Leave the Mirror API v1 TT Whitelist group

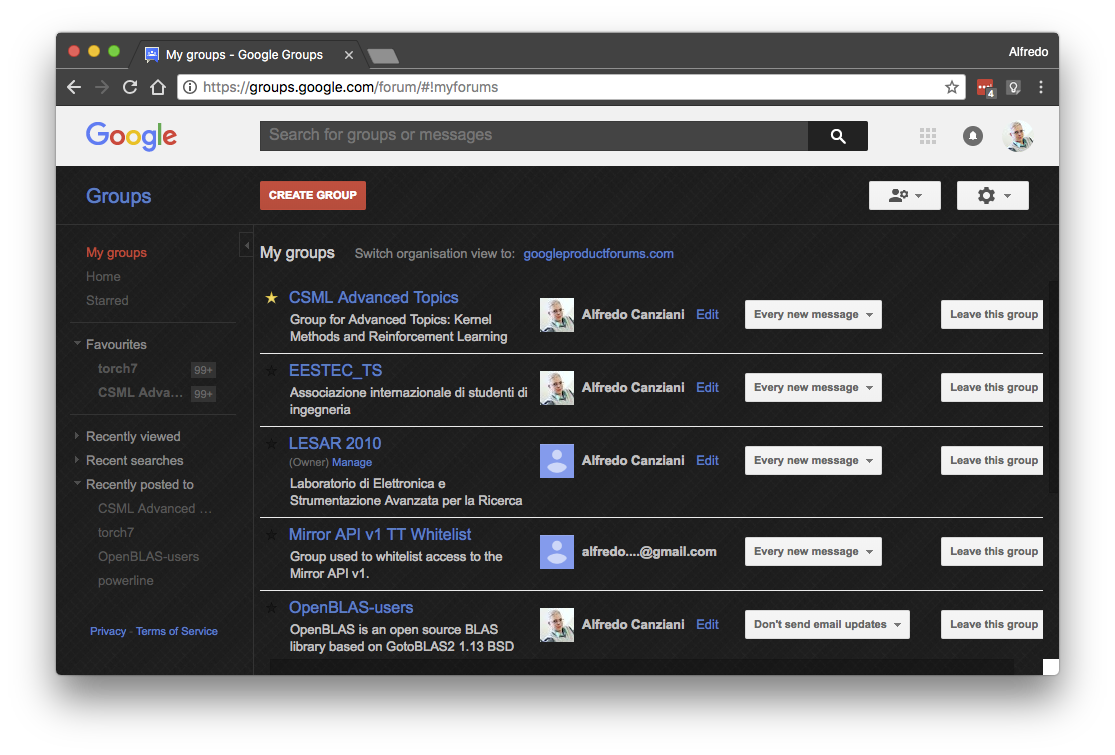(x=993, y=552)
